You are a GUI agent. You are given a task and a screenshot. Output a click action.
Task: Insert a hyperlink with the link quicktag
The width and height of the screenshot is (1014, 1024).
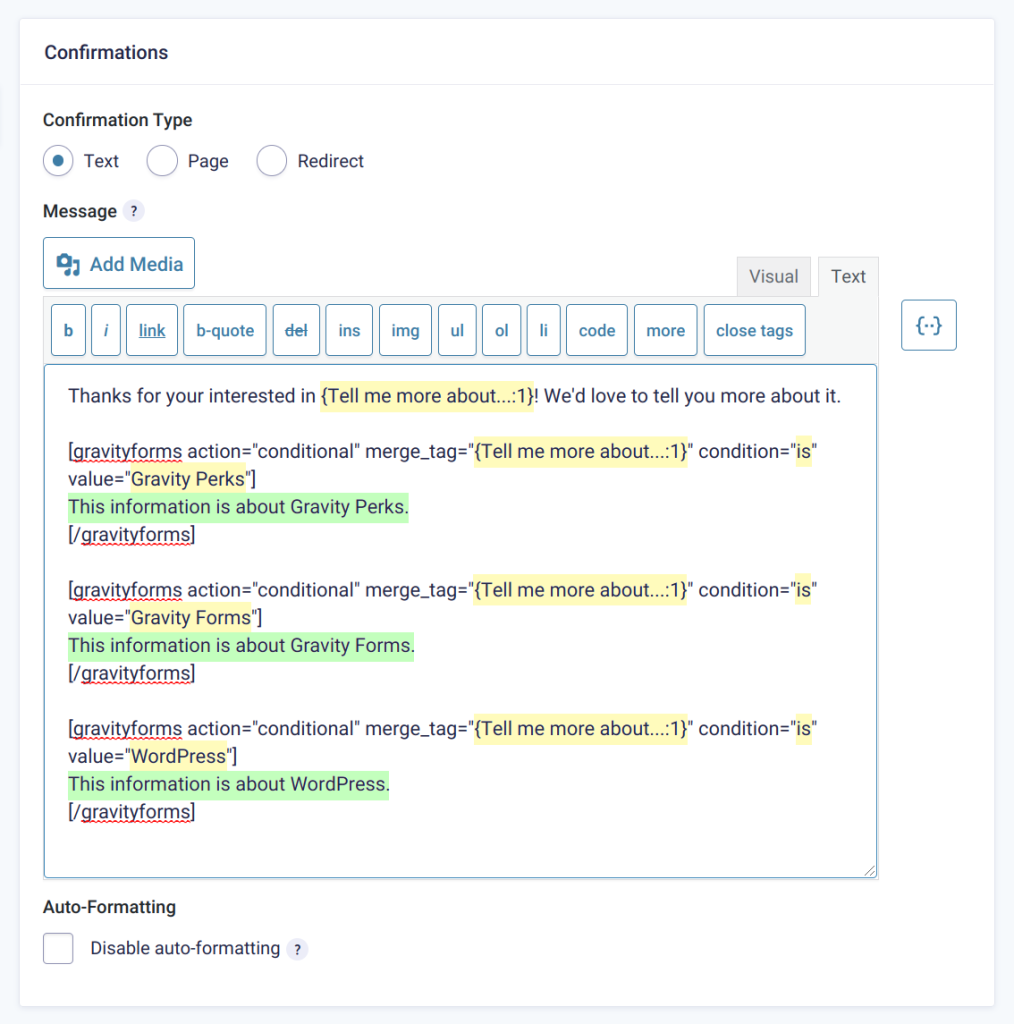click(151, 330)
